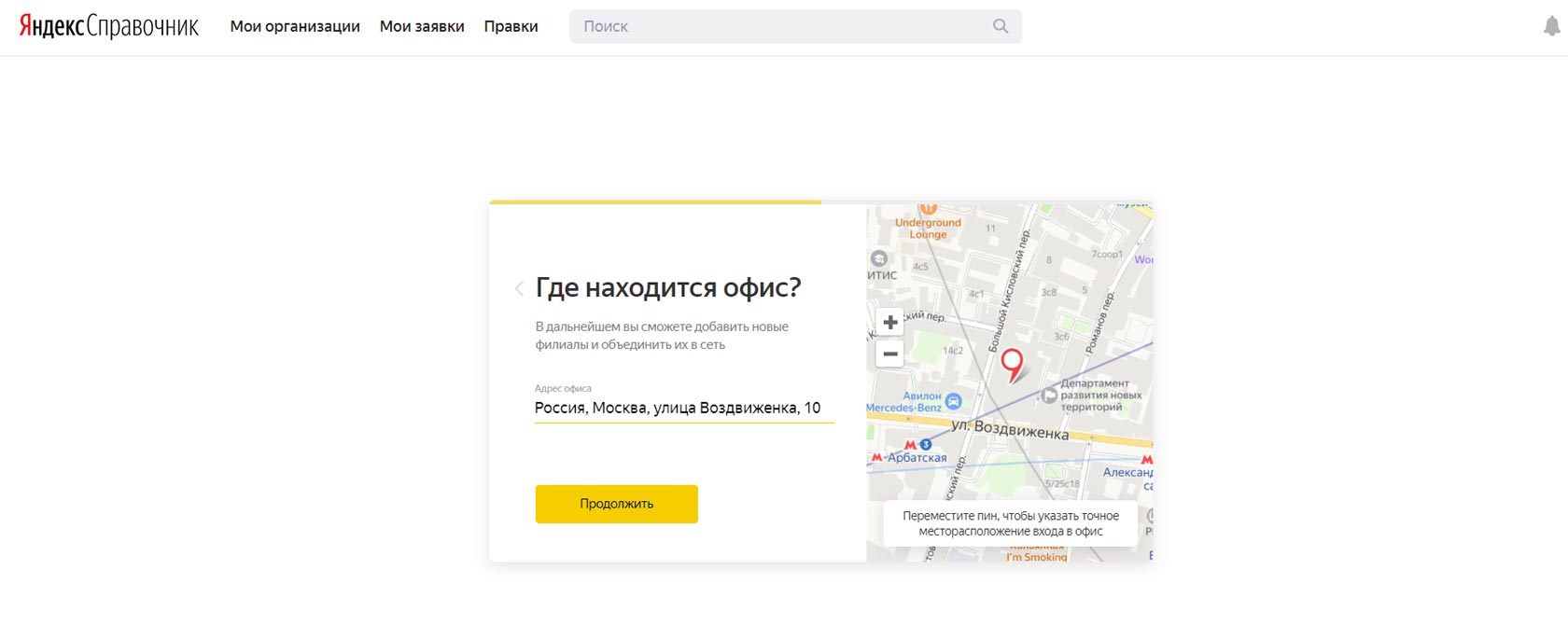Click the search magnifier icon
This screenshot has width=1568, height=639.
click(x=1001, y=26)
